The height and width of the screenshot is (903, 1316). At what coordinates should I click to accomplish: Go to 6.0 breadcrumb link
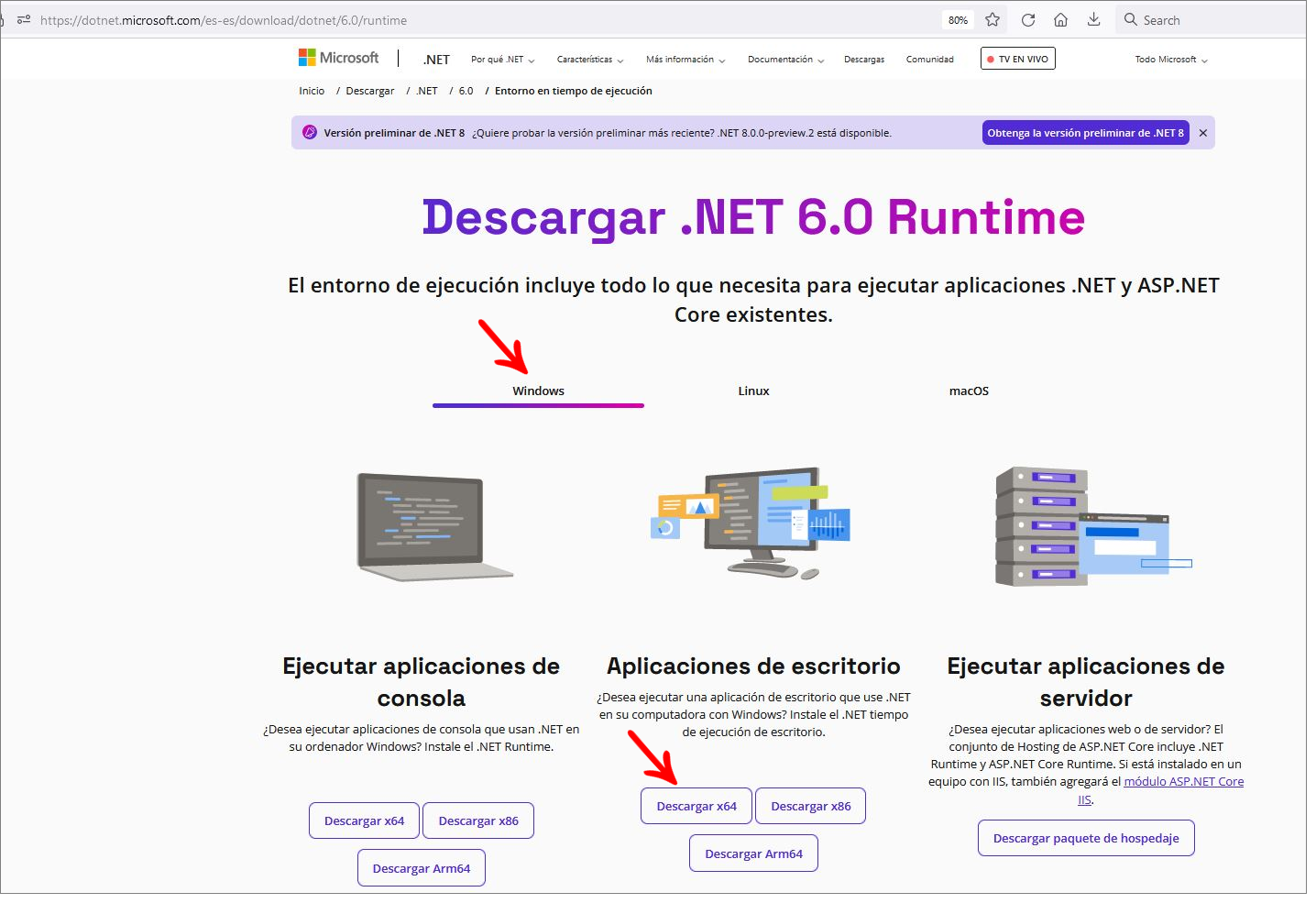coord(466,91)
